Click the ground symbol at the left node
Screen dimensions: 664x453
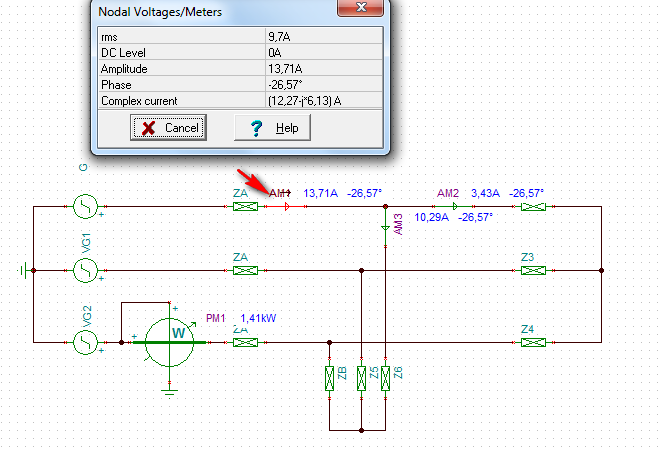coord(22,270)
